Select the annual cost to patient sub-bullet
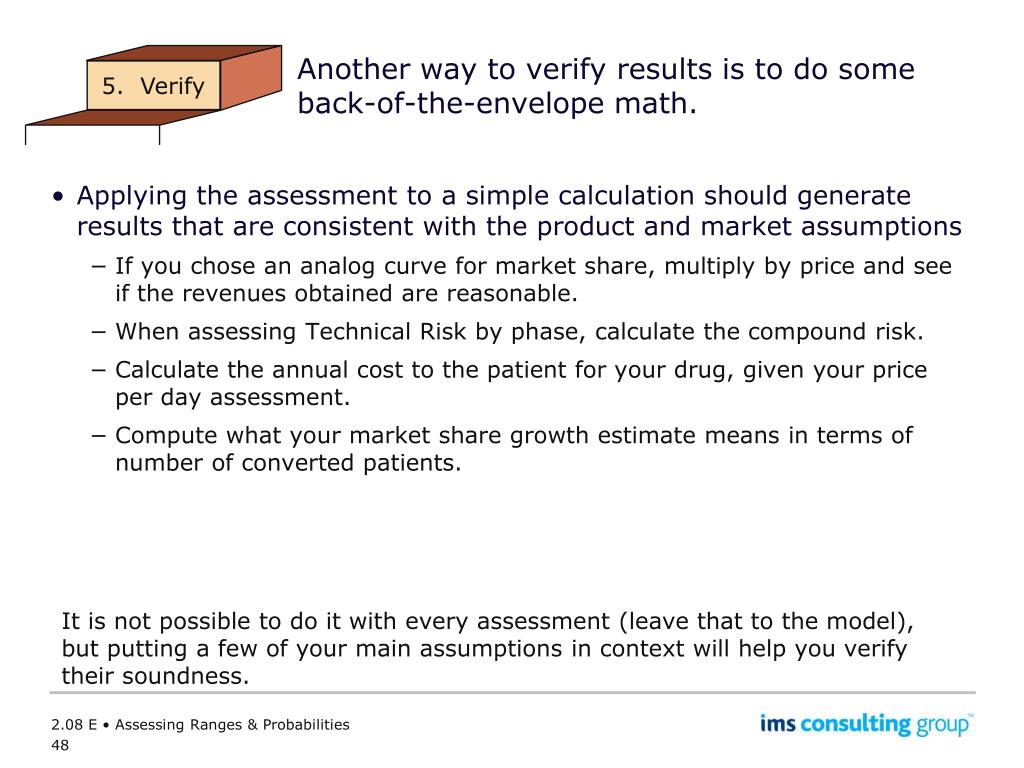1024x768 pixels. click(x=520, y=383)
